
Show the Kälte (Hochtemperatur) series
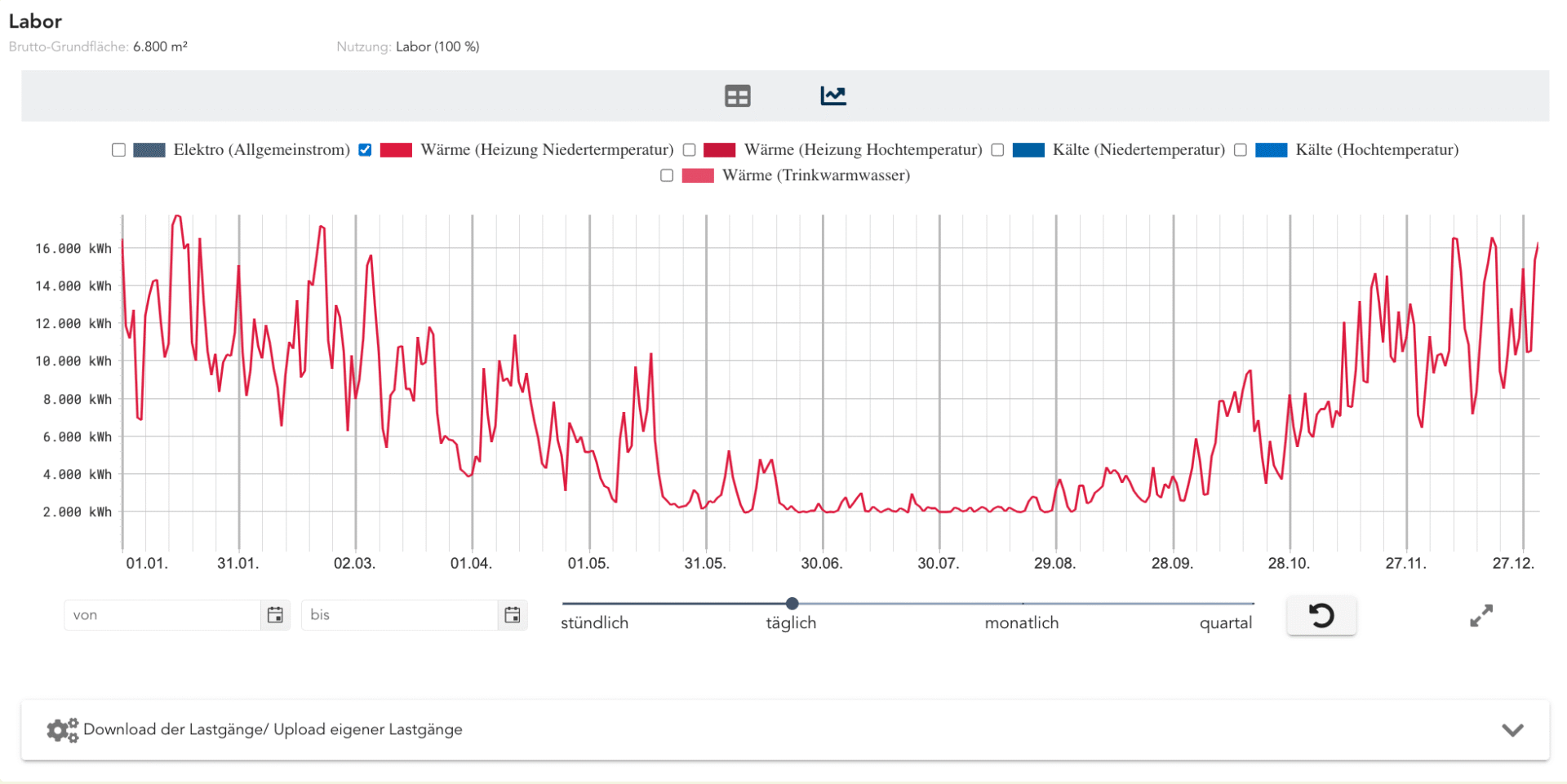1241,150
